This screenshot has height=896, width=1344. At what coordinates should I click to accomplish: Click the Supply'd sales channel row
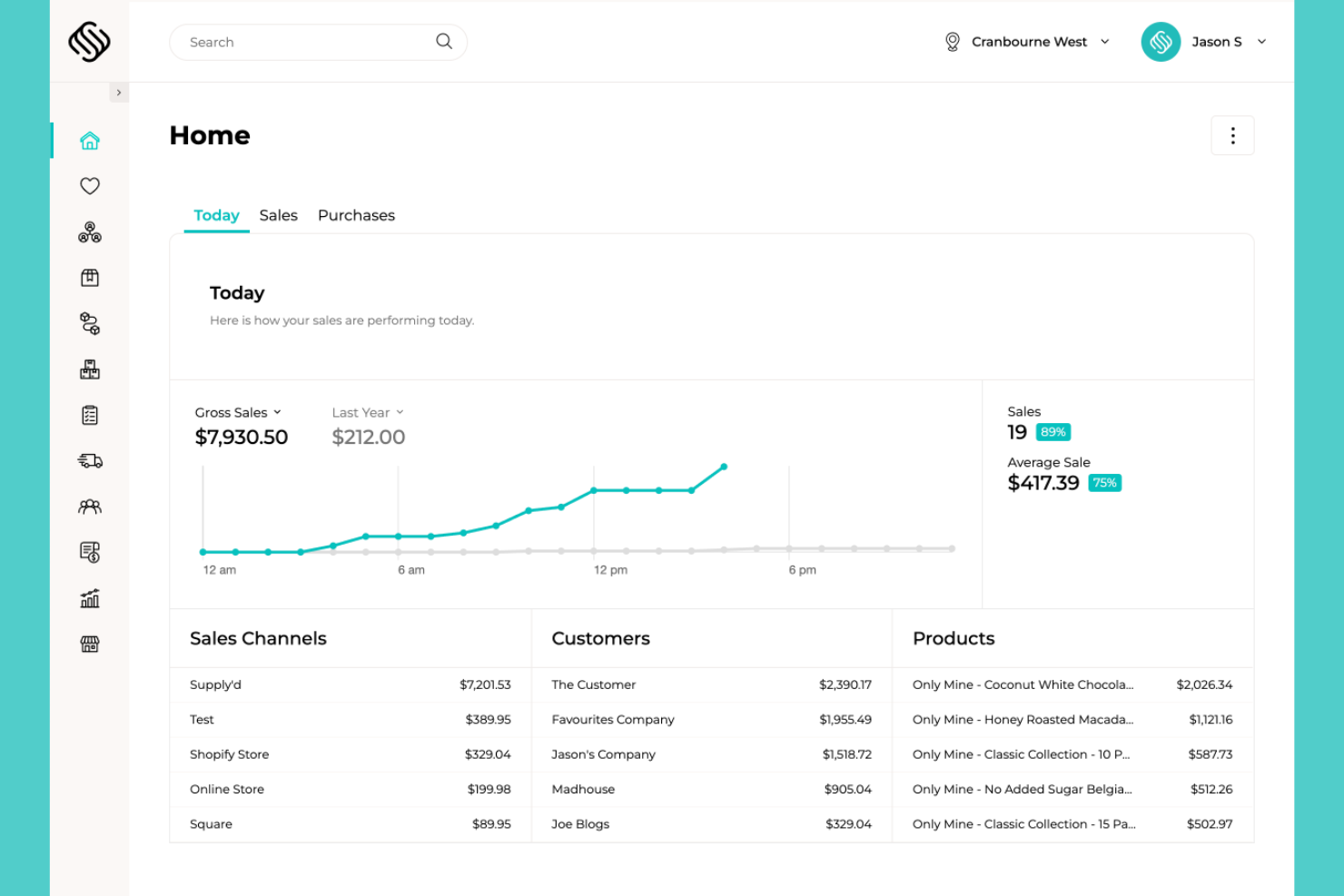click(x=351, y=684)
